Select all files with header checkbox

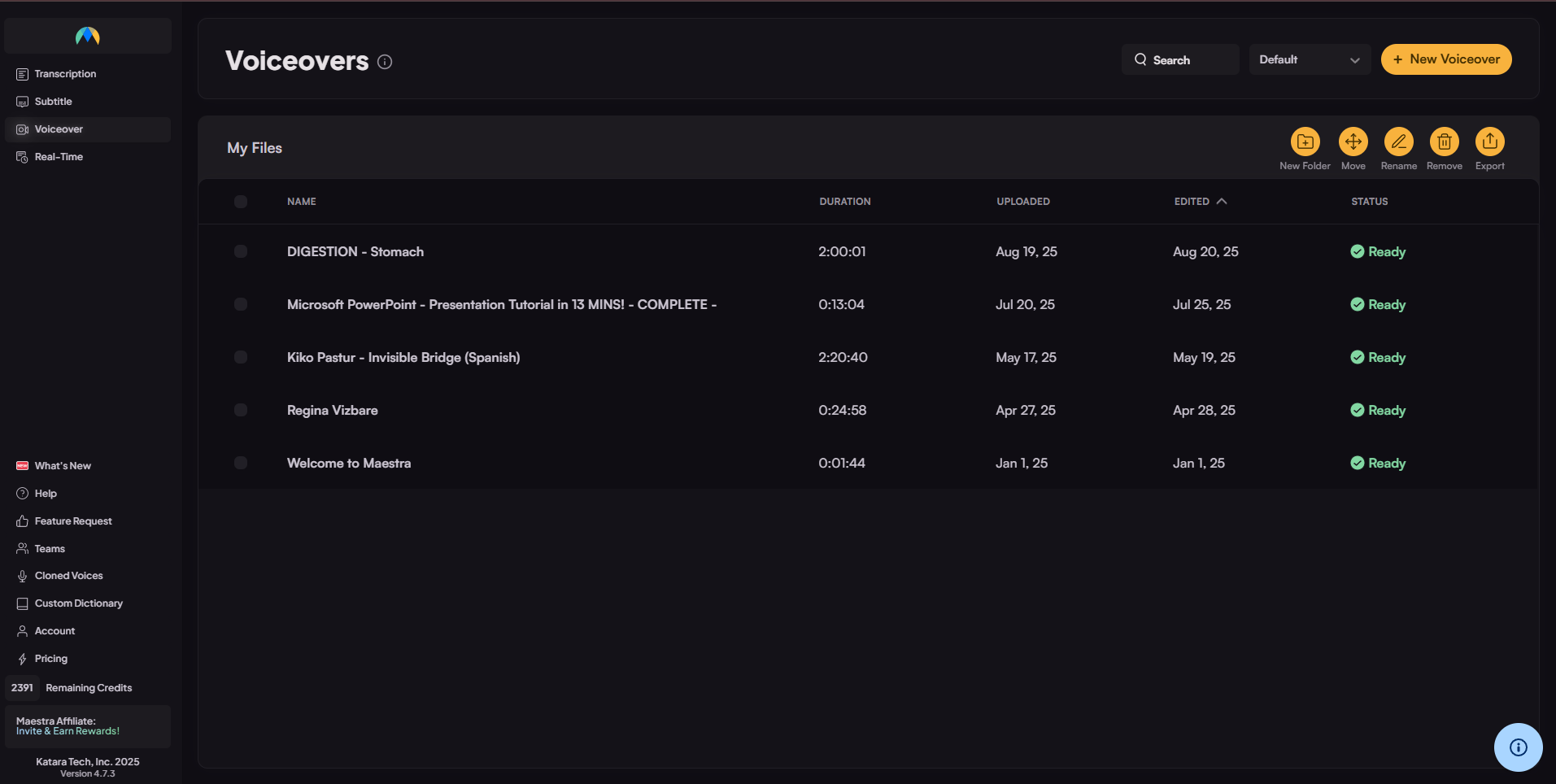coord(241,202)
